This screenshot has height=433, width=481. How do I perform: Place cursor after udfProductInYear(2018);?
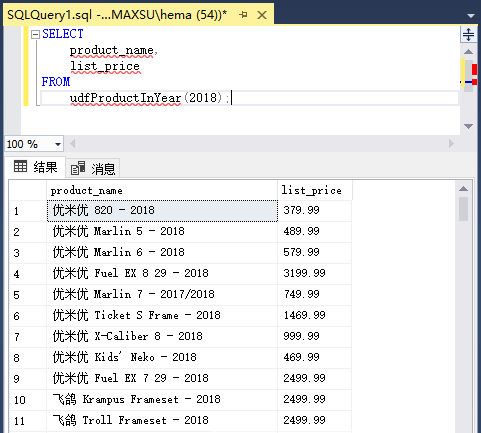coord(232,98)
